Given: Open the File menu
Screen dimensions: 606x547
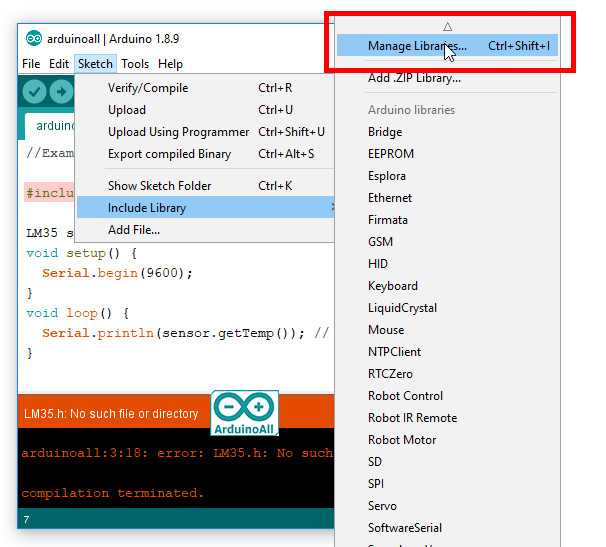Looking at the screenshot, I should coord(31,64).
